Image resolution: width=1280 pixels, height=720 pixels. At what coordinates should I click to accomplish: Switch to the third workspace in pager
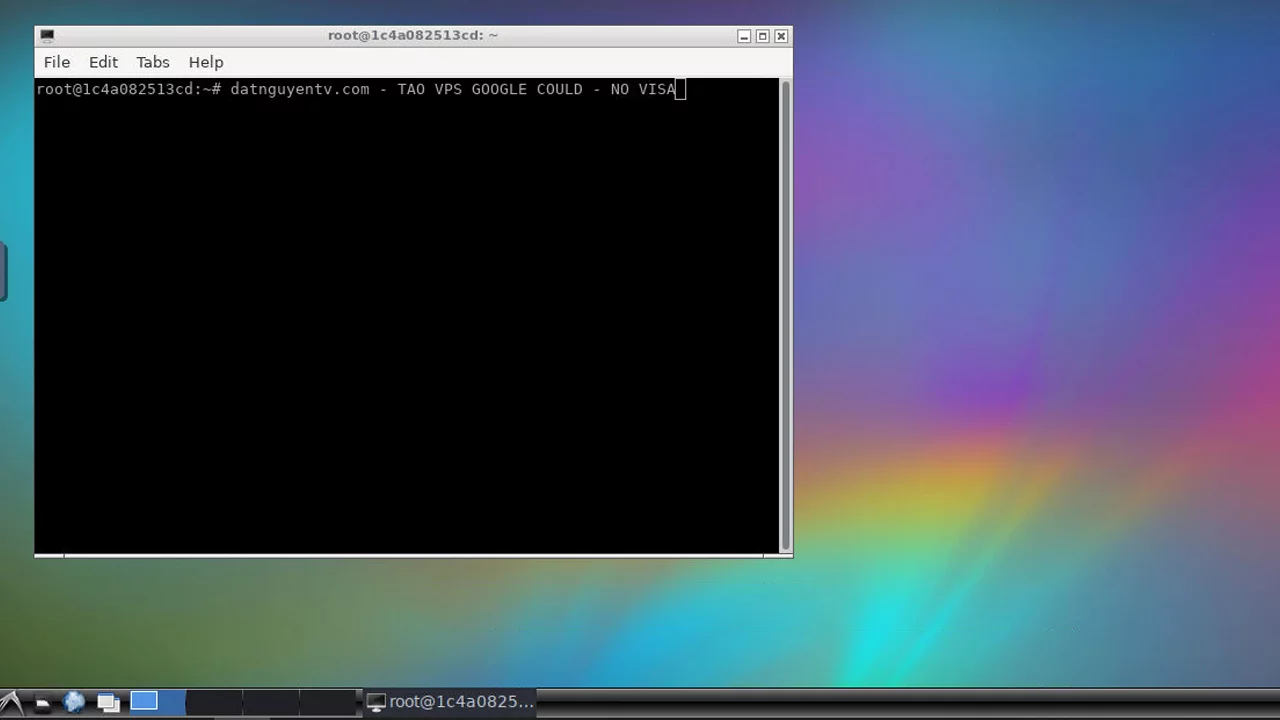pyautogui.click(x=271, y=702)
